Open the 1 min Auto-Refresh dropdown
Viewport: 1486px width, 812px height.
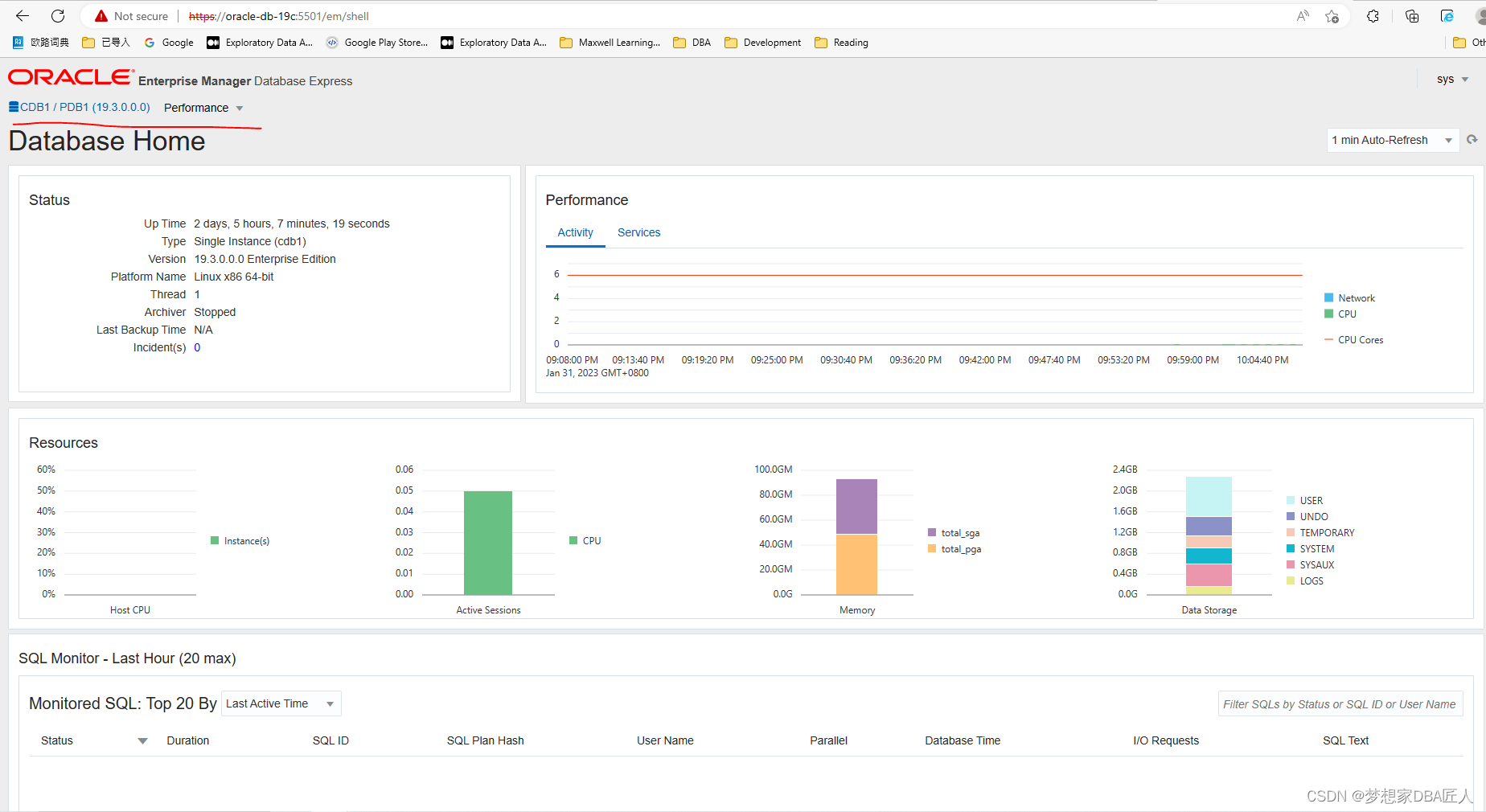pos(1393,140)
